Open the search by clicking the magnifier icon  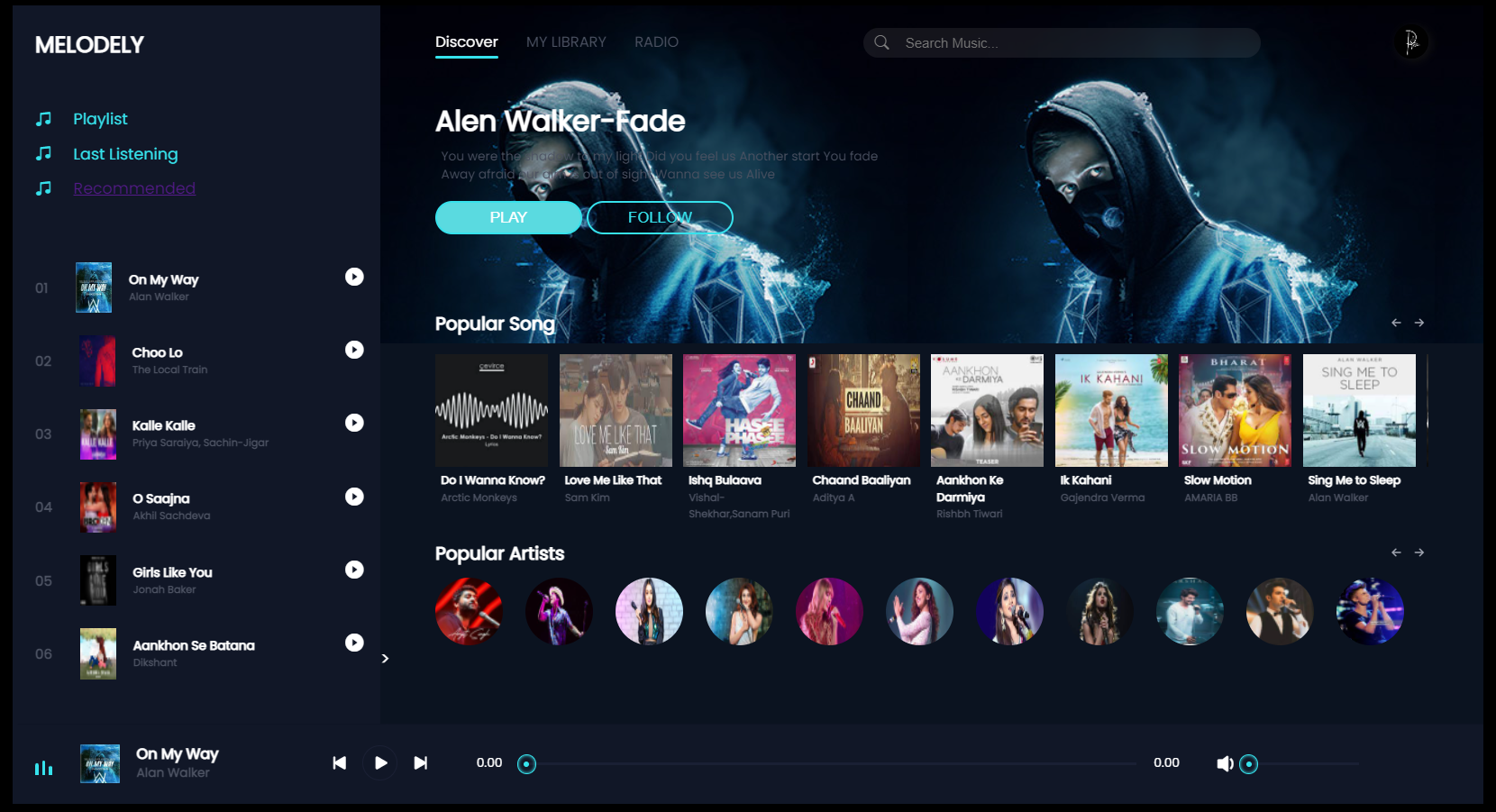pos(881,42)
